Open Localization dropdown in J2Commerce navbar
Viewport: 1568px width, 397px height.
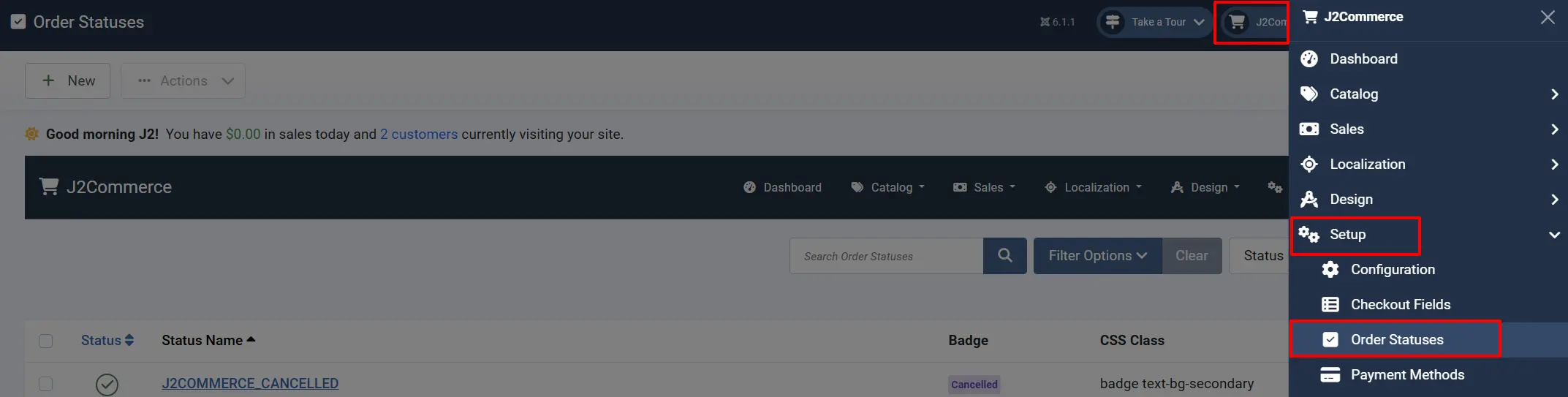coord(1093,188)
